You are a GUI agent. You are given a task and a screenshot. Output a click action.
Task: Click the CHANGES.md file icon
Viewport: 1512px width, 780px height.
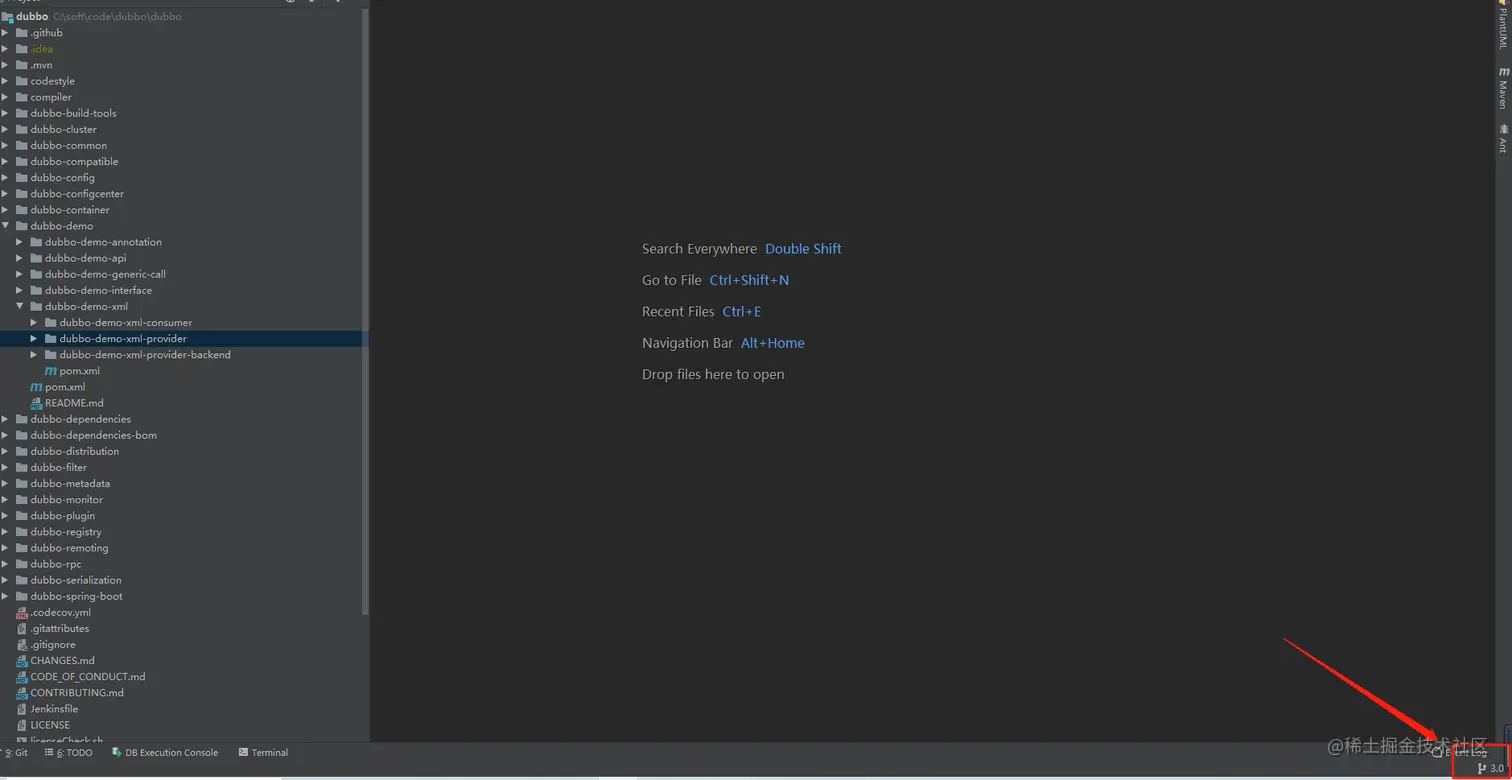coord(22,661)
